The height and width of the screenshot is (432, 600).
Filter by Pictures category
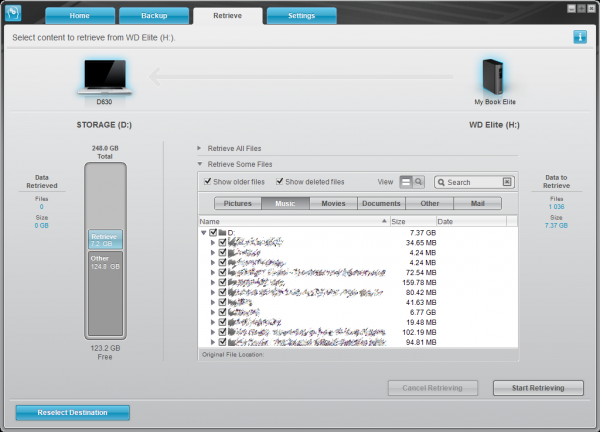click(x=238, y=203)
